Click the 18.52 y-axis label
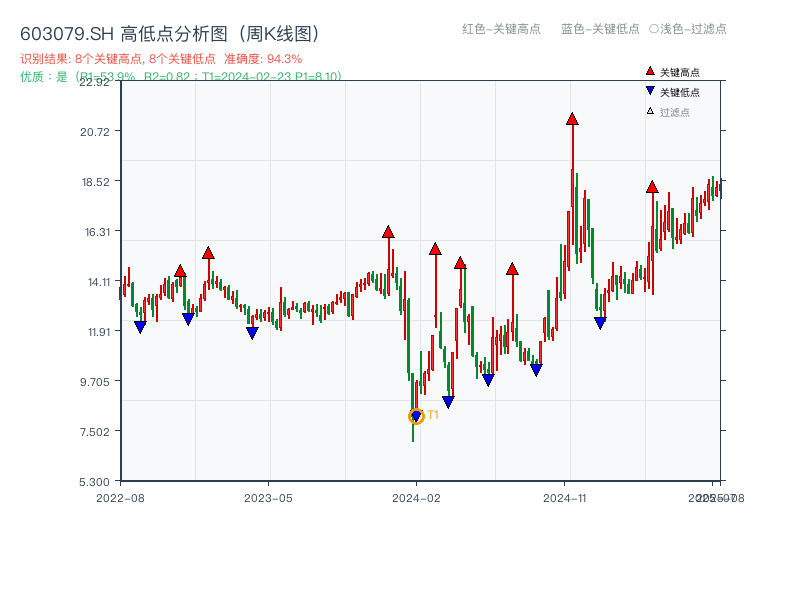 tap(96, 182)
